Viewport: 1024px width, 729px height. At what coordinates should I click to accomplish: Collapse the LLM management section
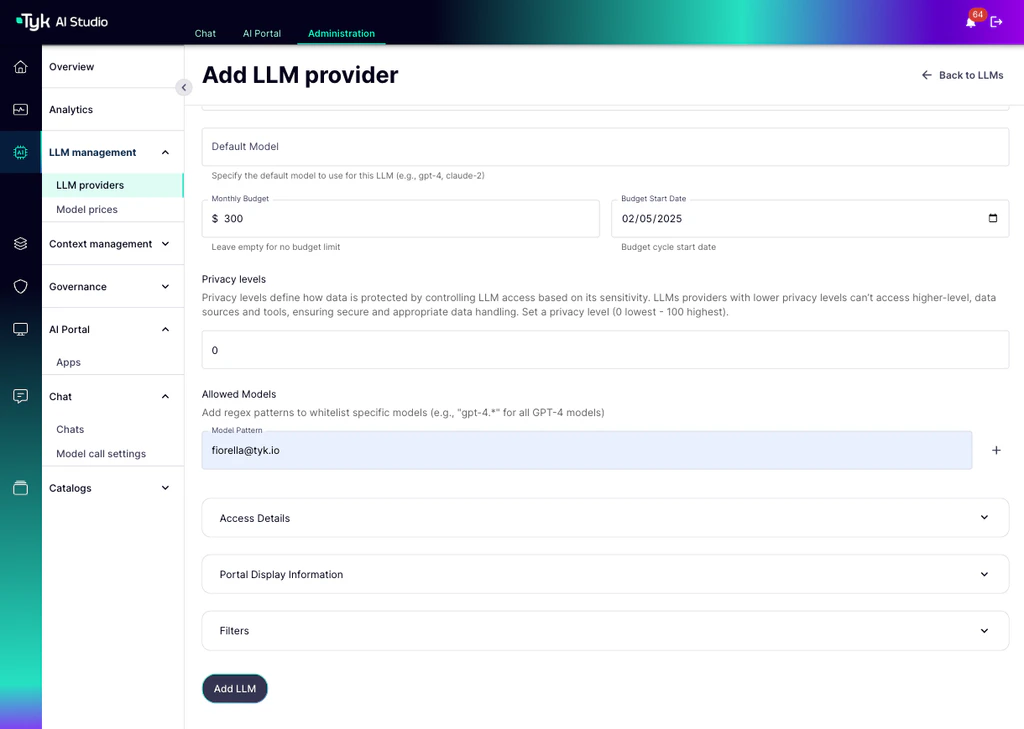165,152
